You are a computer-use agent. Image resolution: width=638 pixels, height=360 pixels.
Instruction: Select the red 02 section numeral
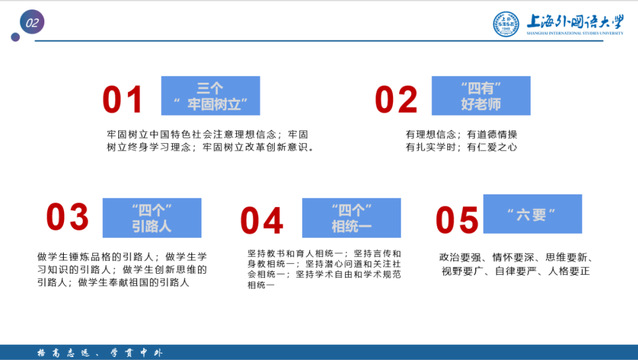point(396,99)
